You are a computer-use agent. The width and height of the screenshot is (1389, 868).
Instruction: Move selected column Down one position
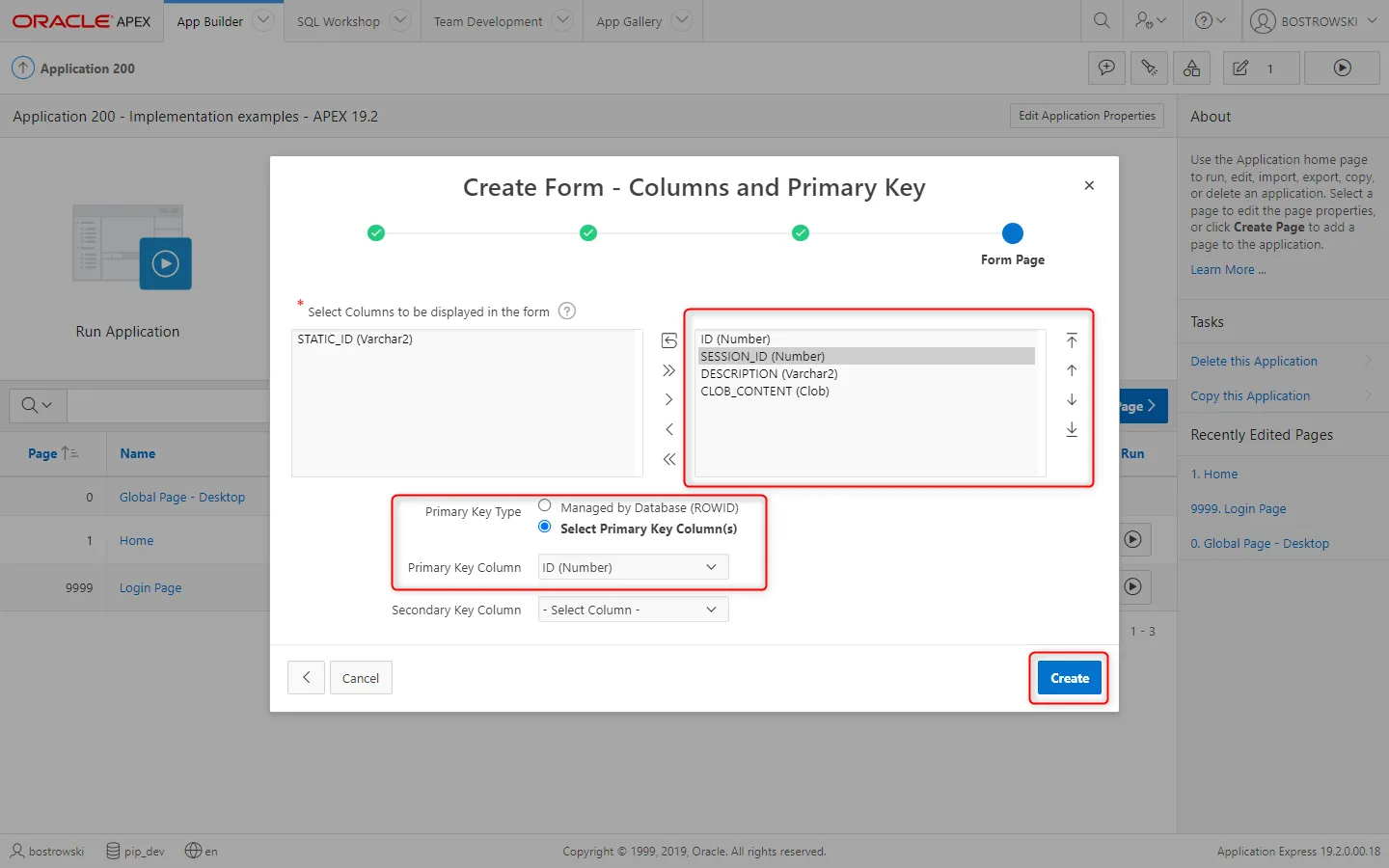coord(1072,399)
